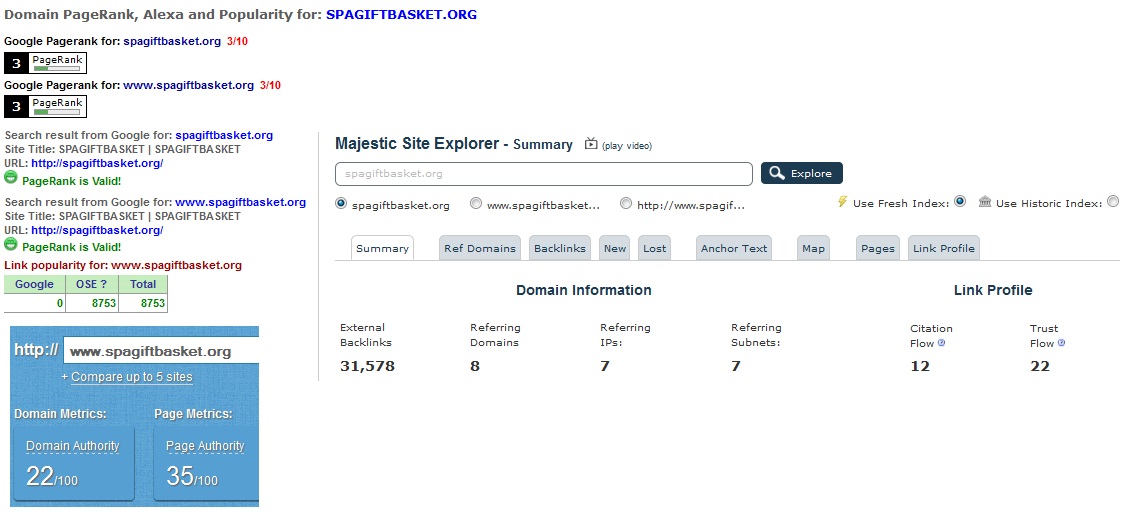1126x520 pixels.
Task: Click Trust Flow value 22
Action: 1040,366
